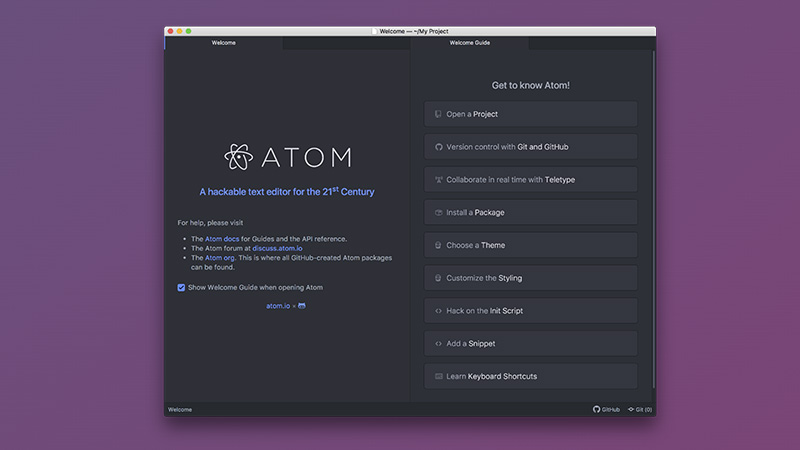The image size is (800, 450).
Task: Close the Atom window with red button
Action: coord(170,31)
